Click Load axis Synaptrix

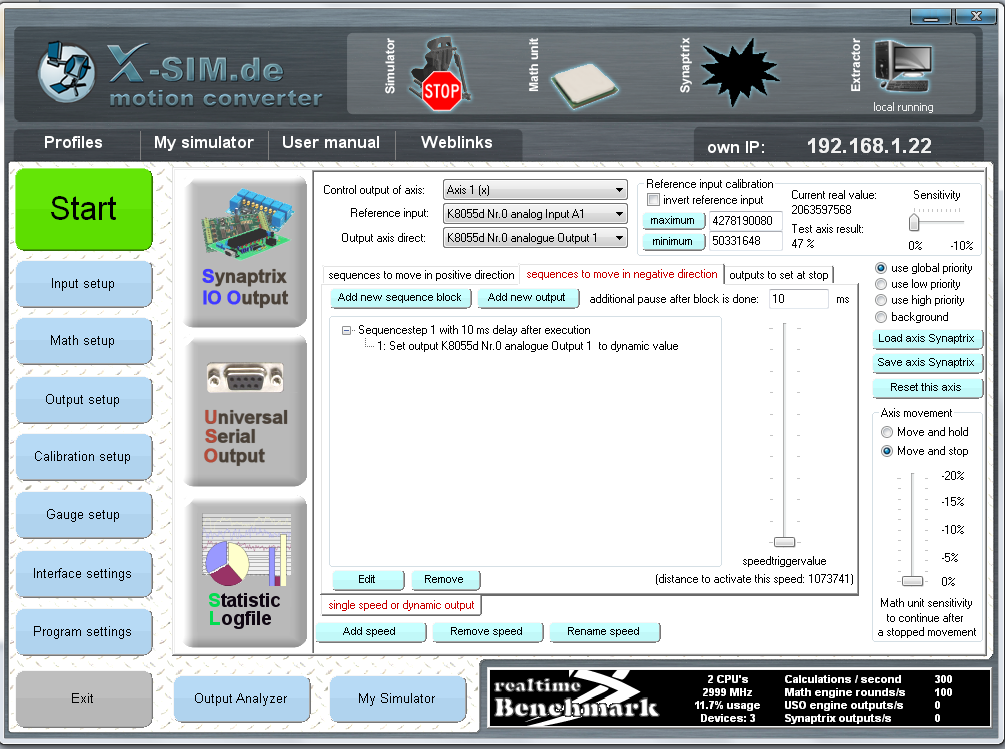click(926, 338)
